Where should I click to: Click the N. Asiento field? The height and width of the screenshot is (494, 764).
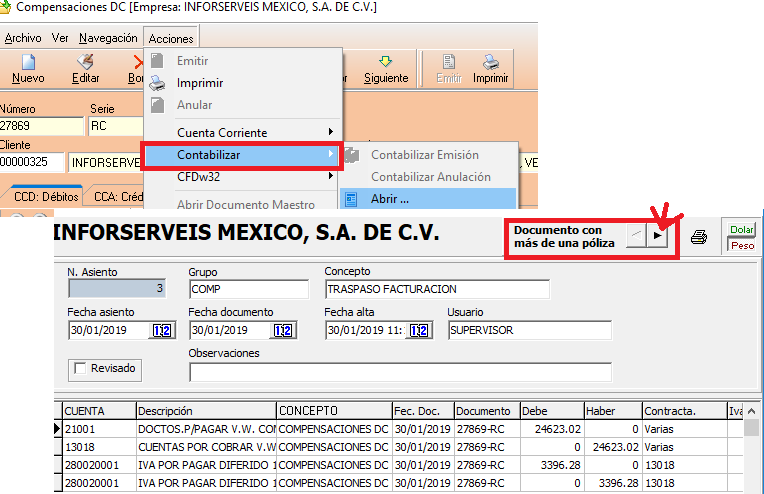117,289
